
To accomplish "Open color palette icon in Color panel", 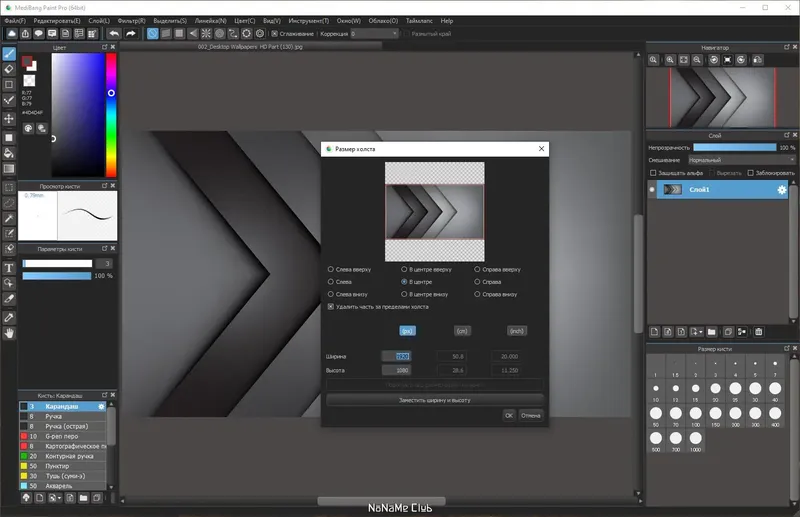I will point(29,128).
